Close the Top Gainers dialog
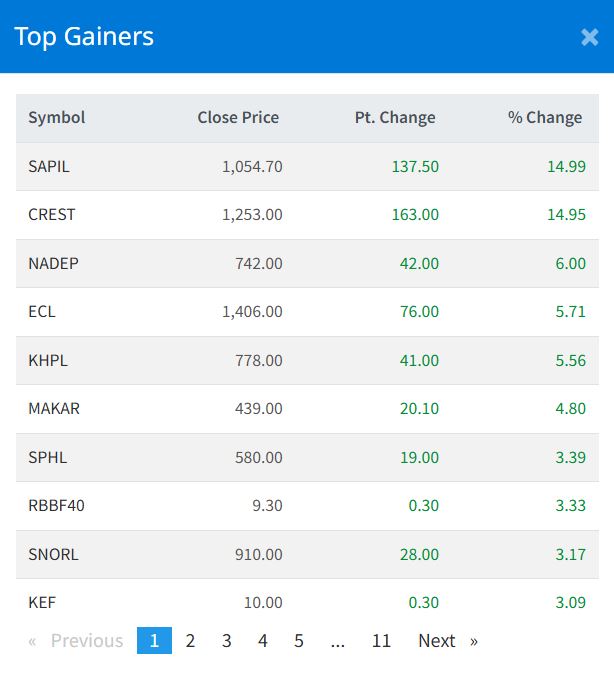 click(x=589, y=37)
